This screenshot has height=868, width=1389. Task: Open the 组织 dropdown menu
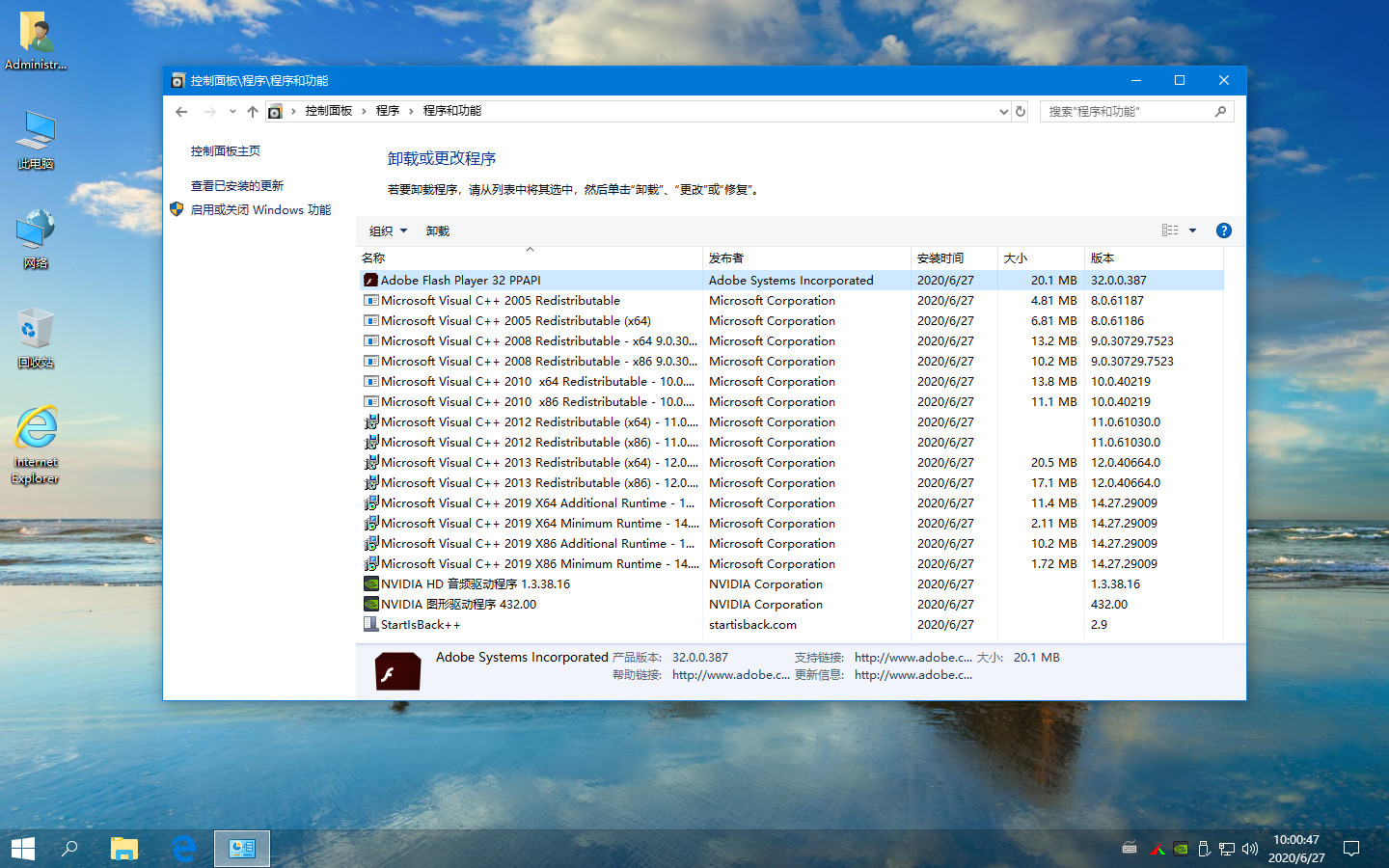(x=388, y=231)
